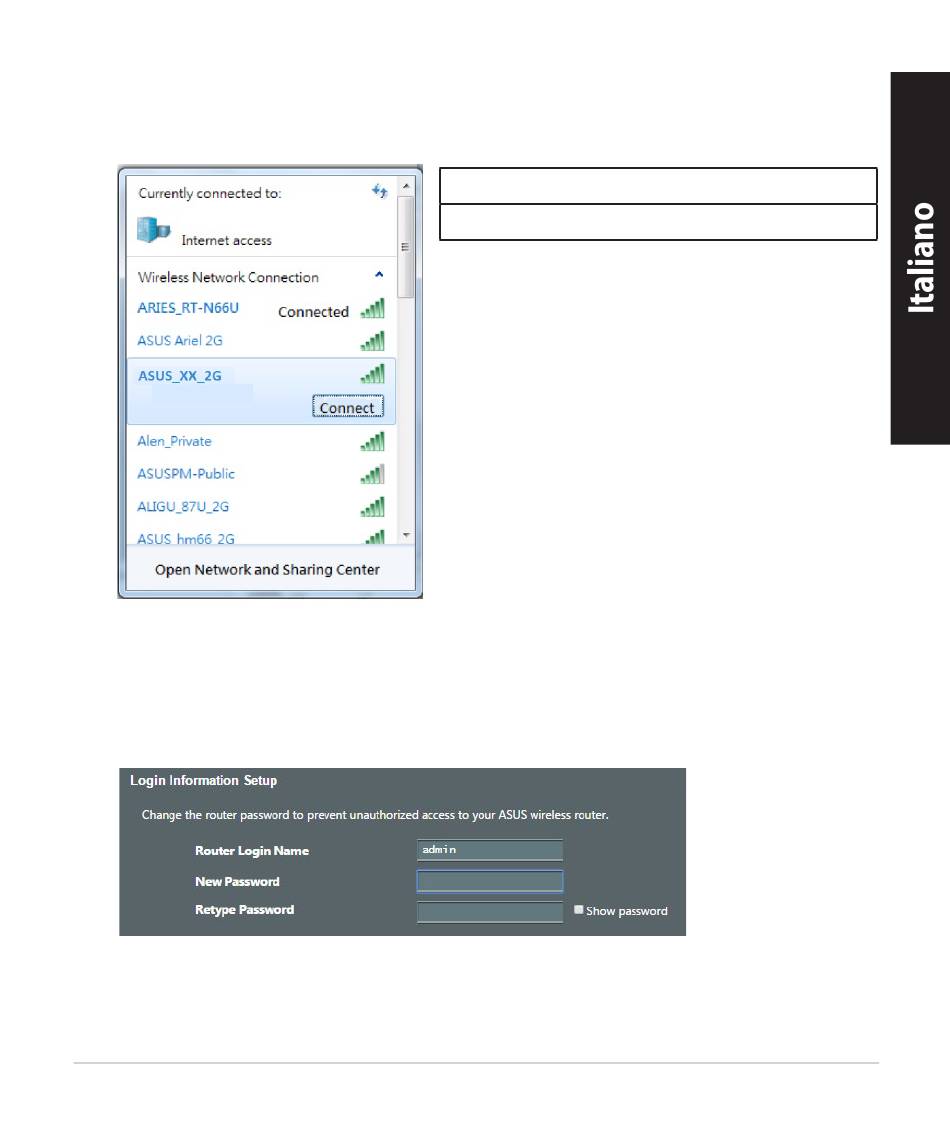The image size is (950, 1135).
Task: Collapse the Wireless Network Connection section
Action: (379, 274)
